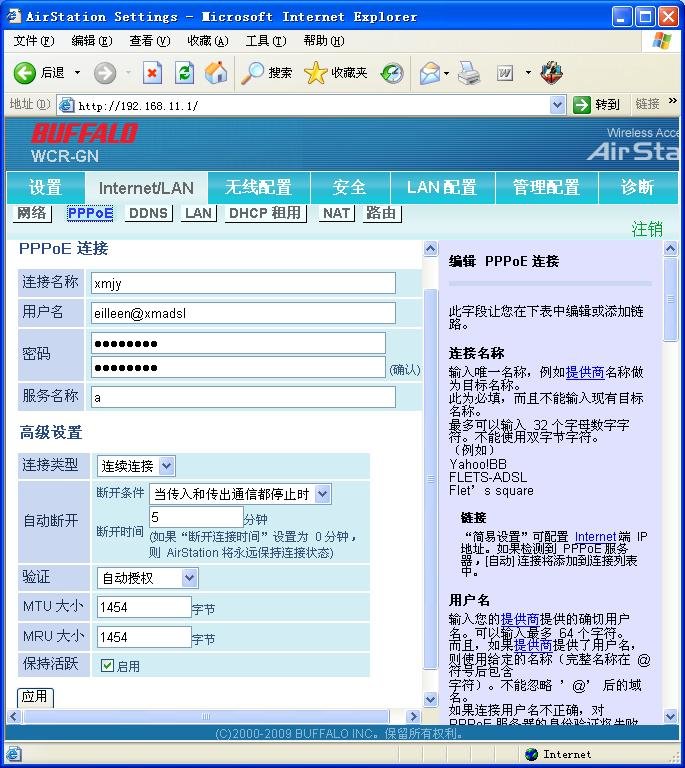Switch to the 无线配置 tab
Image resolution: width=685 pixels, height=768 pixels.
pos(258,187)
